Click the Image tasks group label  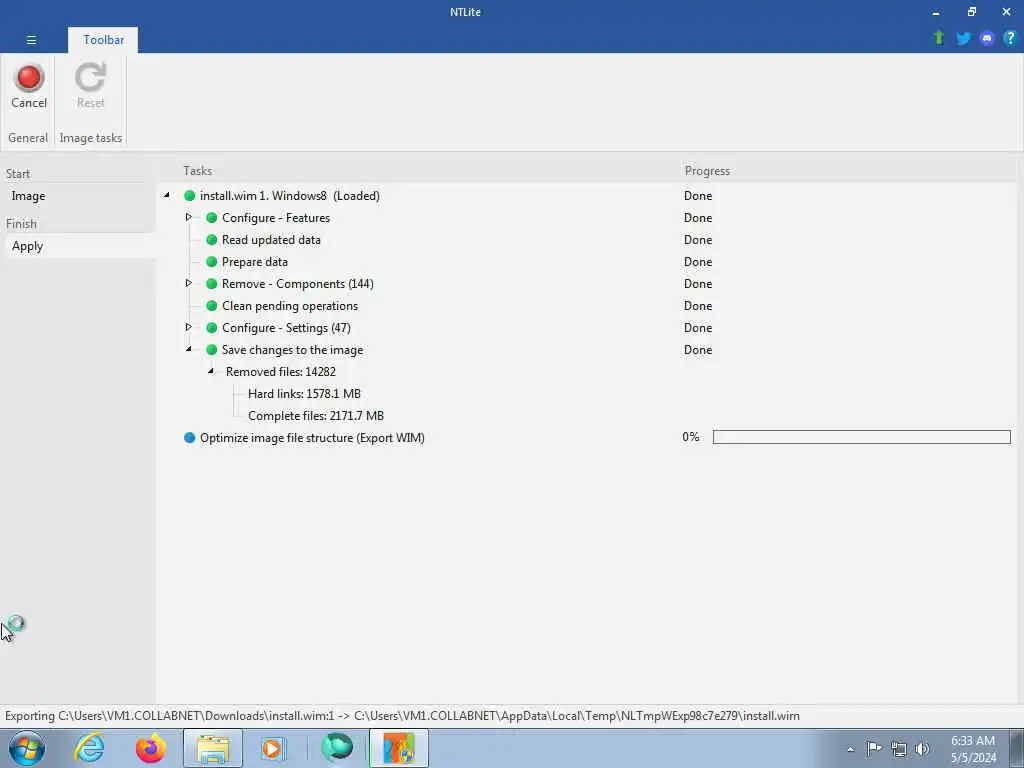[90, 138]
